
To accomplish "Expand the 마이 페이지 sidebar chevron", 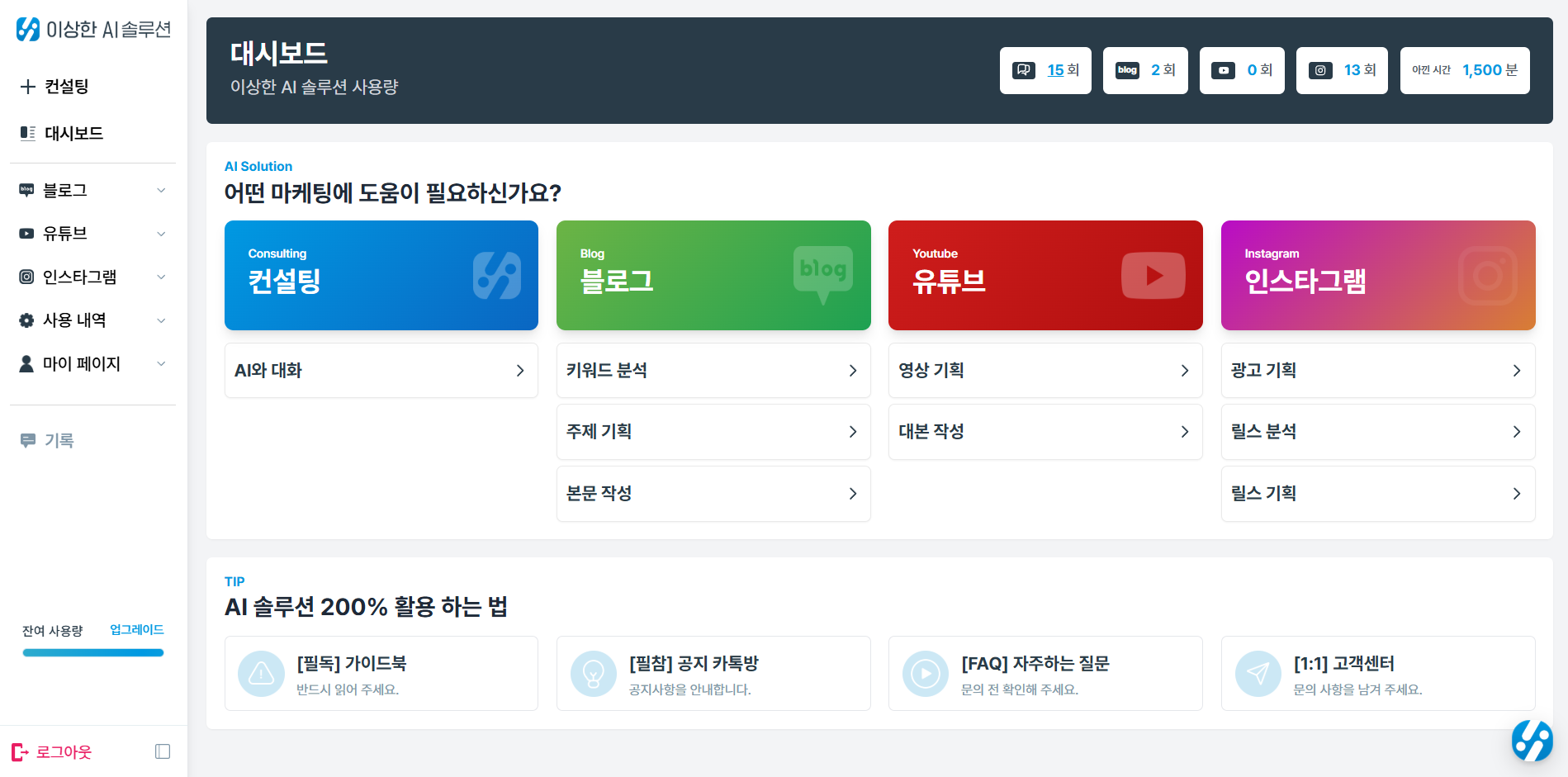I will (x=161, y=363).
